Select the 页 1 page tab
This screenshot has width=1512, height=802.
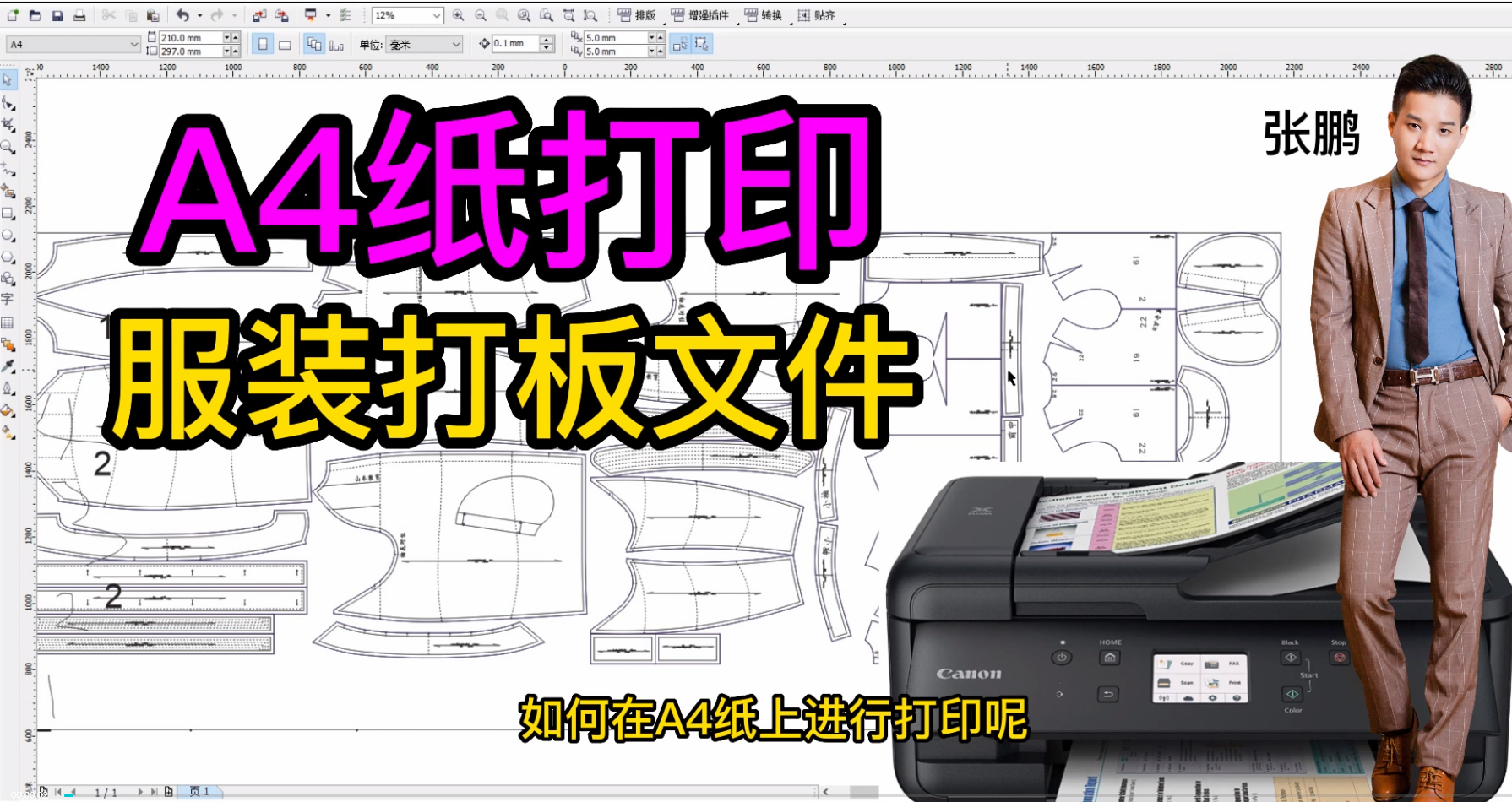pyautogui.click(x=200, y=792)
